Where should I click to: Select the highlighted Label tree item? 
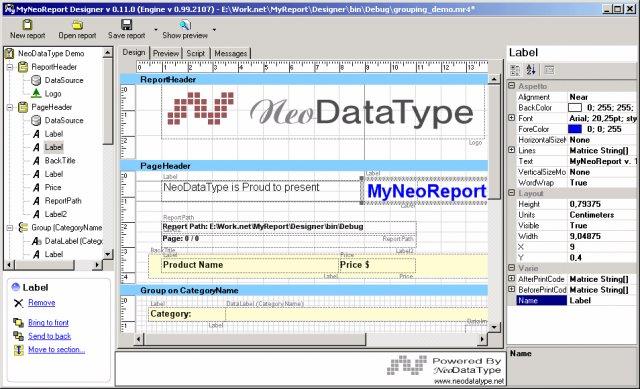point(53,147)
